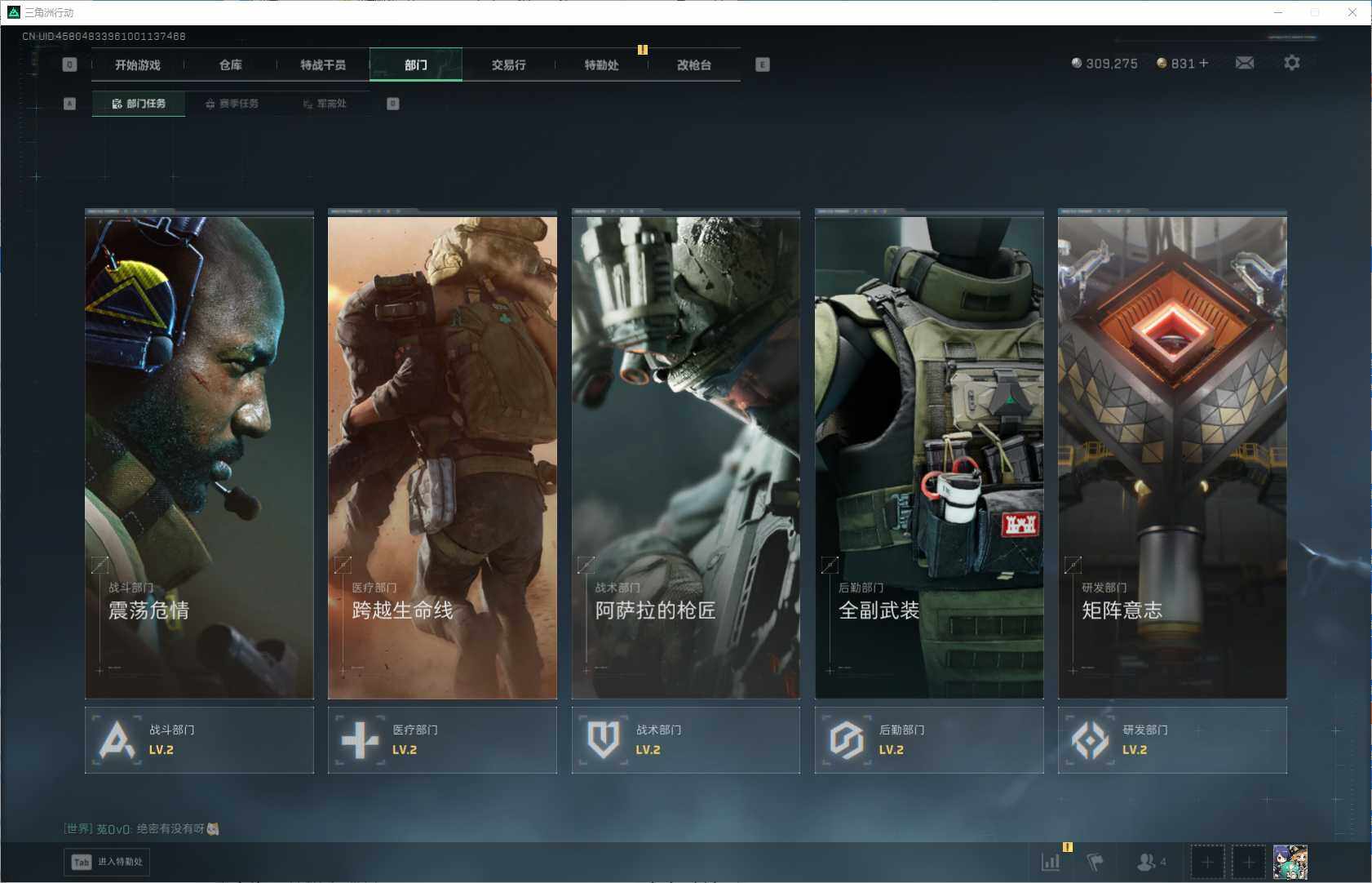Click the D key sub-tab icon

pos(393,104)
